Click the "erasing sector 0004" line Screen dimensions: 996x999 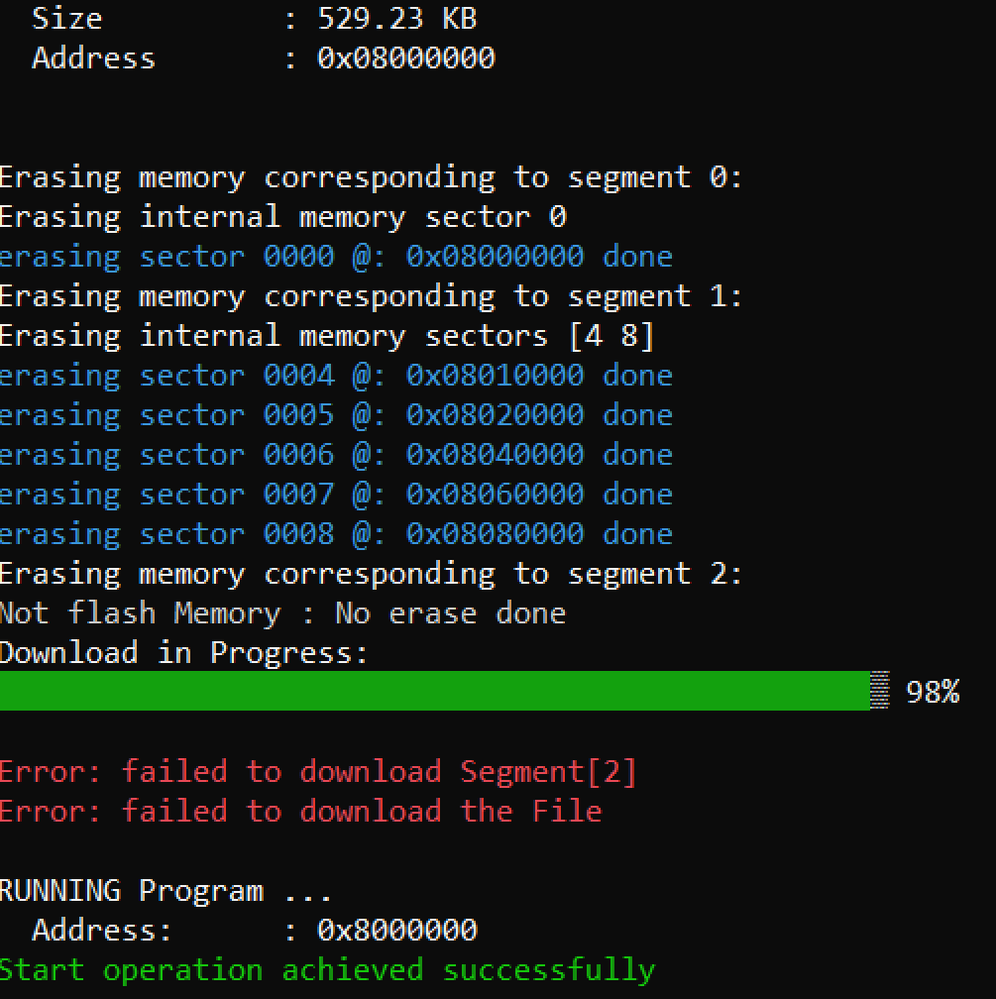(x=336, y=376)
